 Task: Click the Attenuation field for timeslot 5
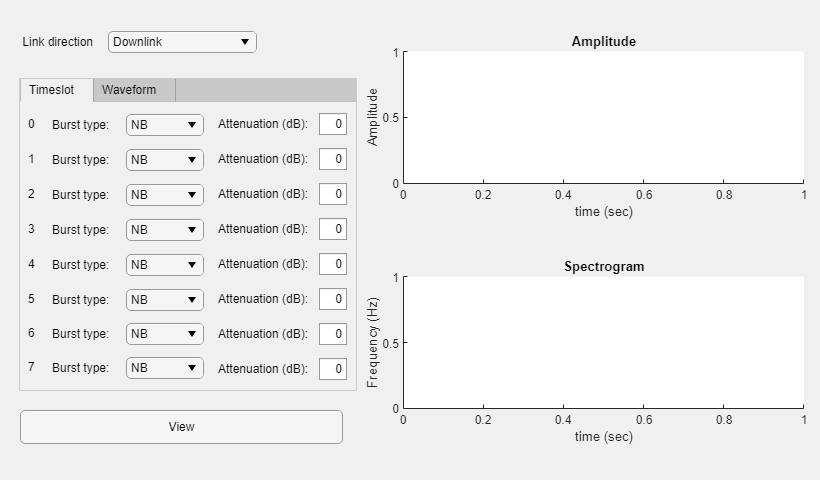pos(333,299)
